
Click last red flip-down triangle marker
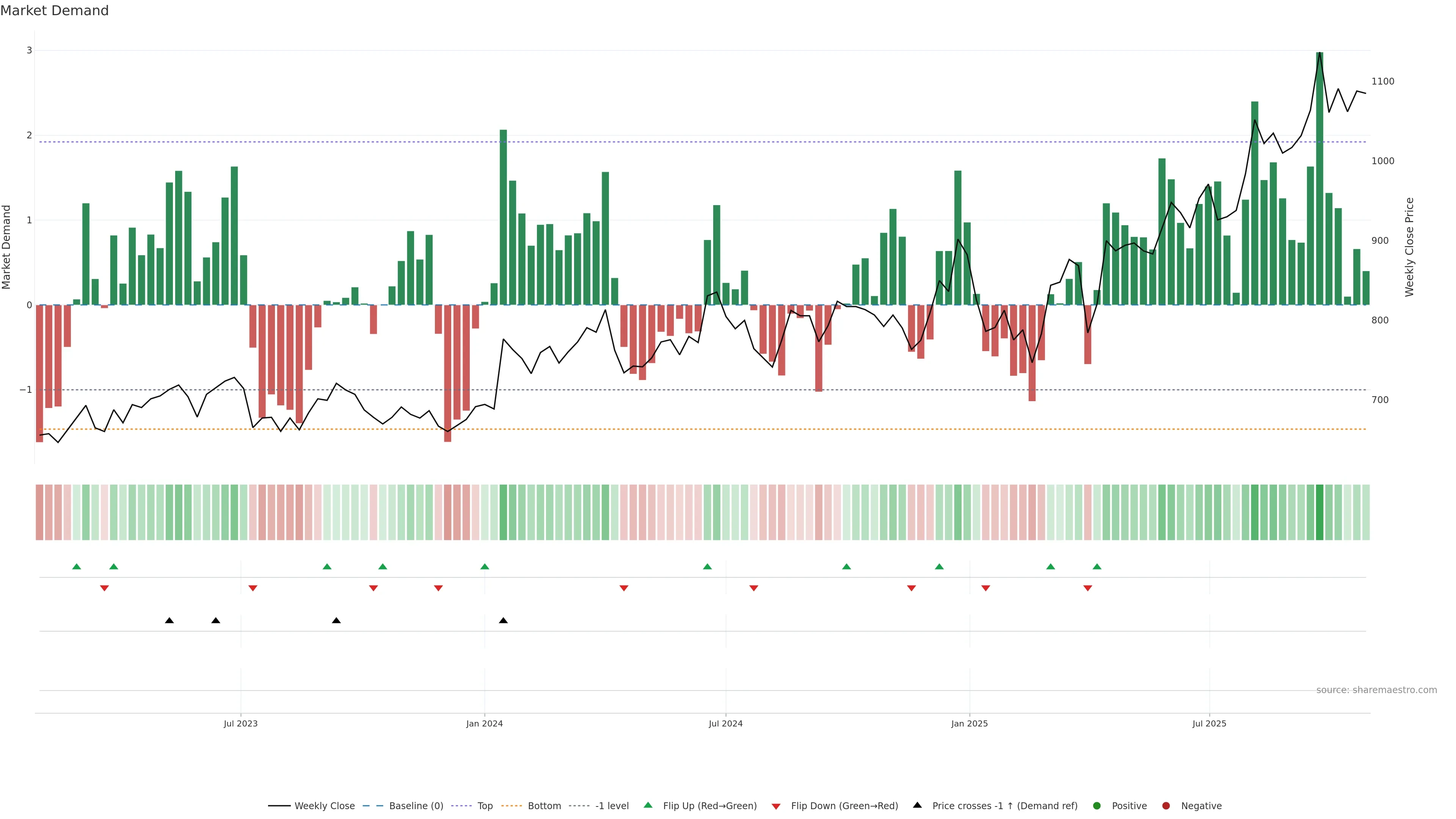[1087, 588]
